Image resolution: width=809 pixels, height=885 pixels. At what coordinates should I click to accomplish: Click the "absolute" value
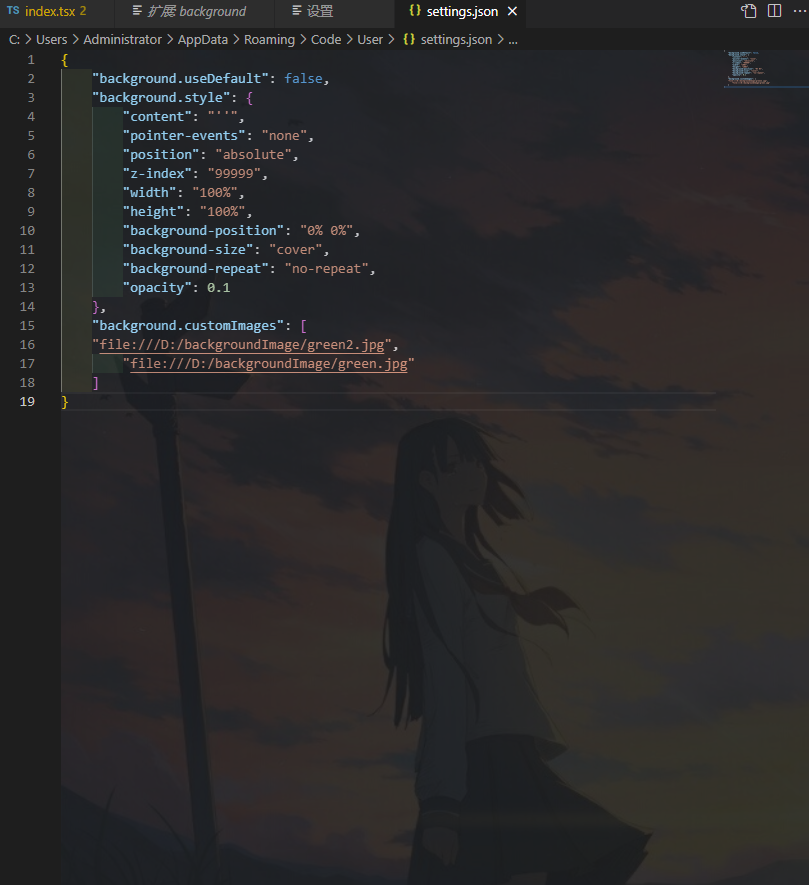point(253,155)
